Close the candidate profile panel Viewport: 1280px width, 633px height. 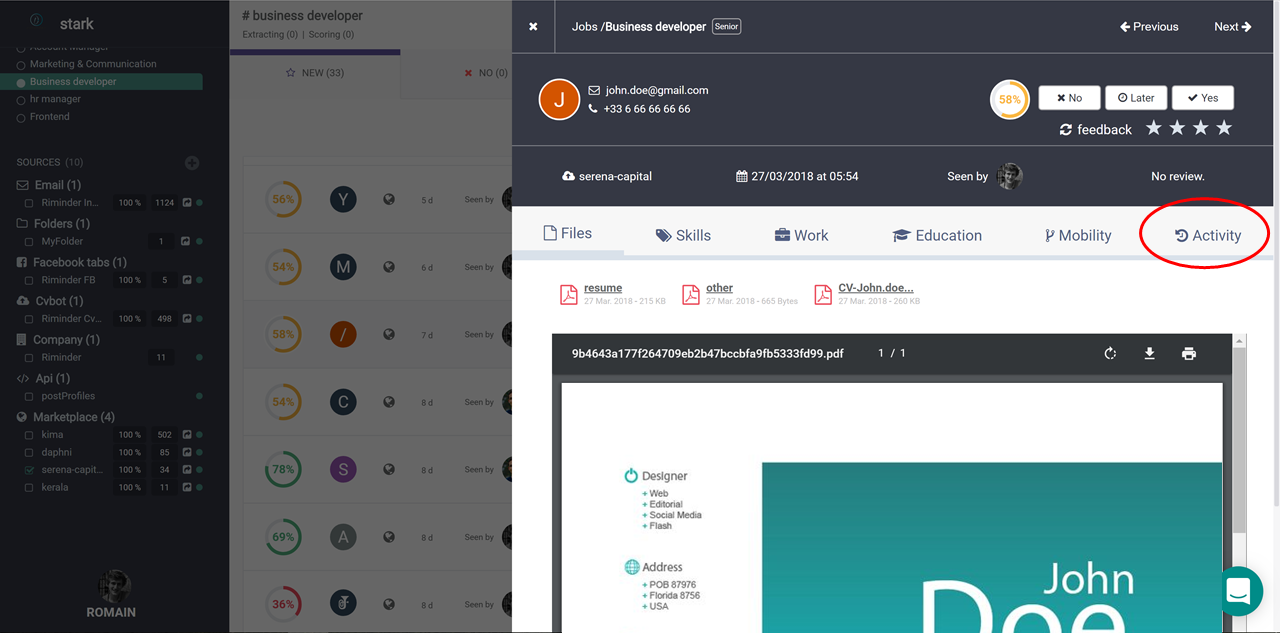click(x=533, y=27)
